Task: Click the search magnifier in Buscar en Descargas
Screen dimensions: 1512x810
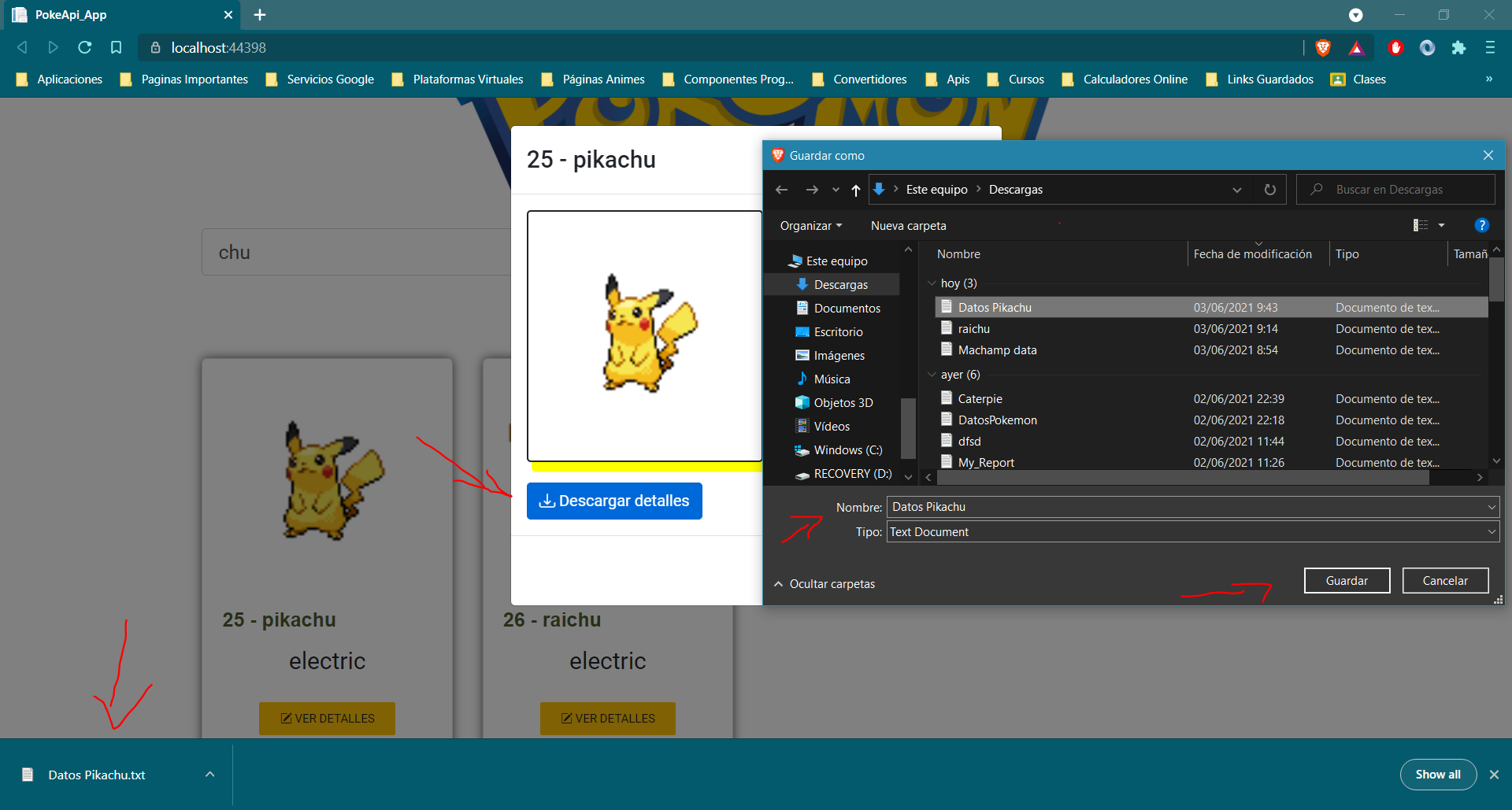Action: point(1317,189)
